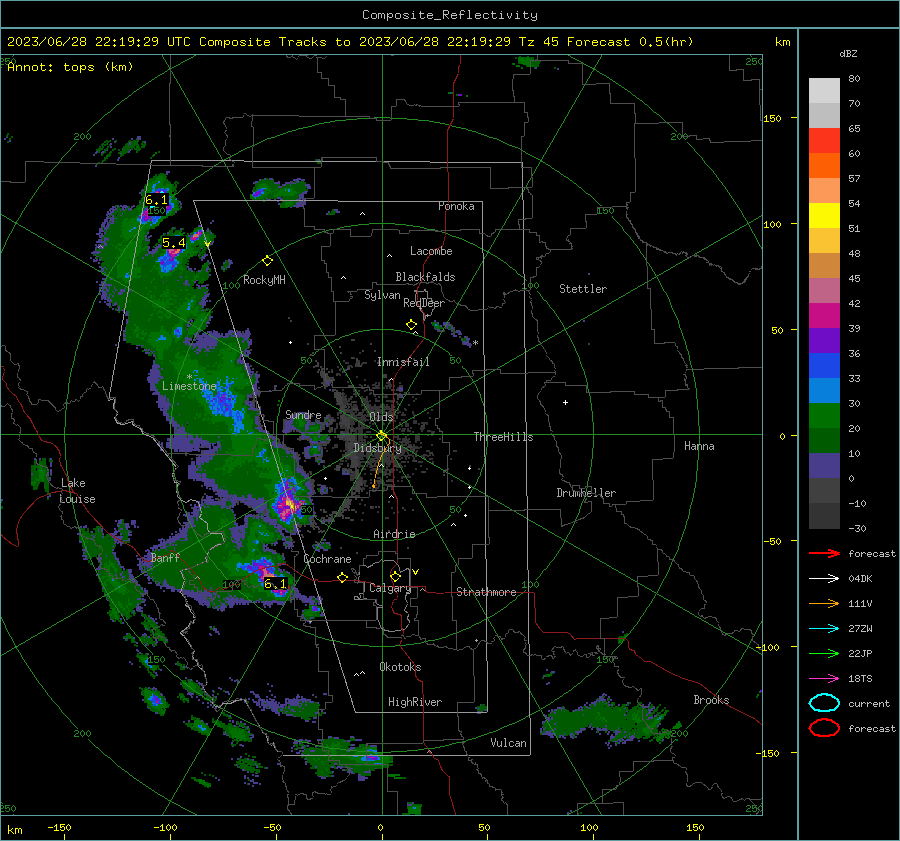Click the Limestone label

point(189,386)
